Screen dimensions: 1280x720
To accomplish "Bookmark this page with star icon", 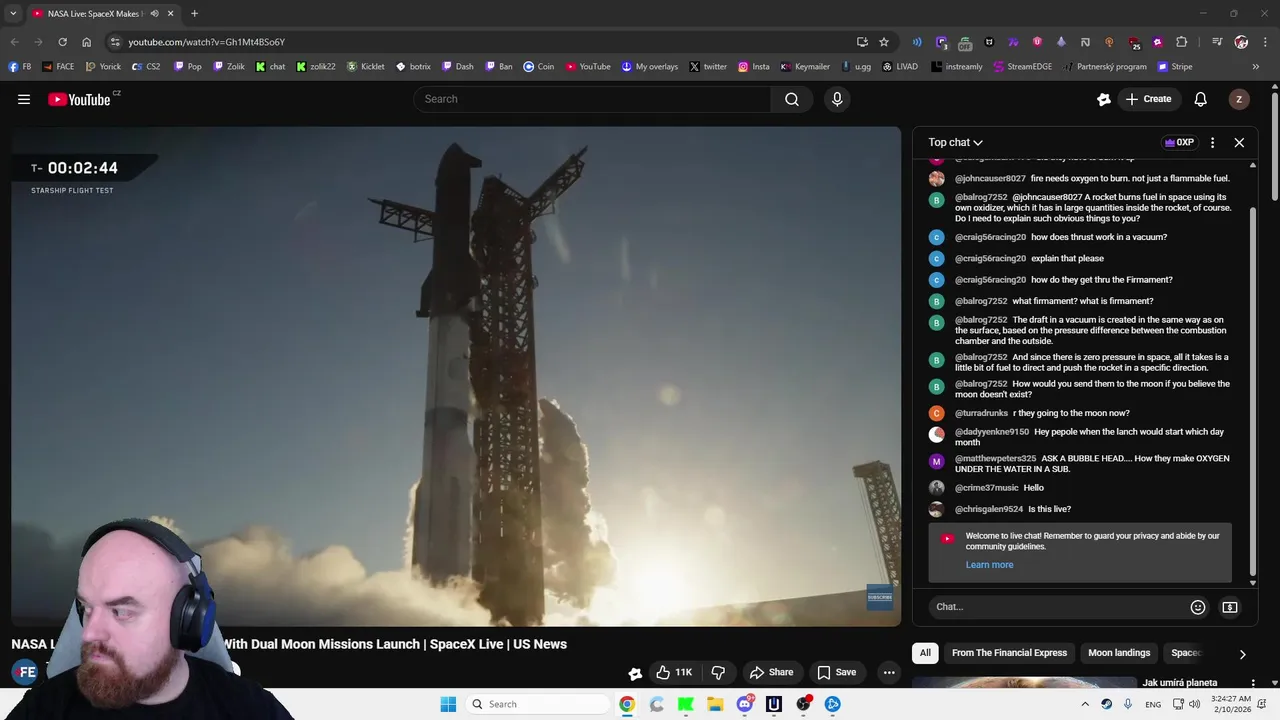I will pyautogui.click(x=884, y=42).
